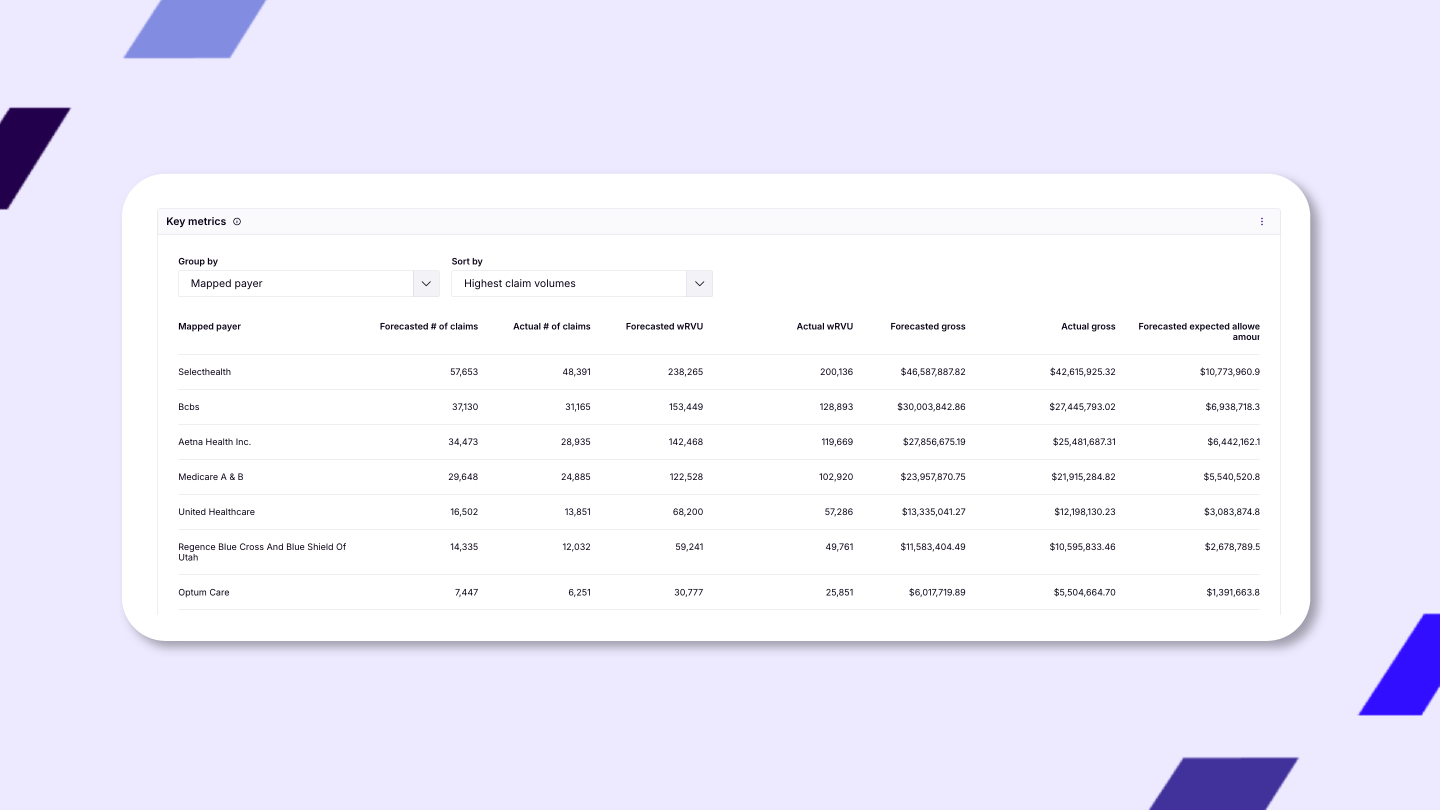The width and height of the screenshot is (1440, 810).
Task: Expand the Group by dropdown arrow
Action: [x=426, y=284]
